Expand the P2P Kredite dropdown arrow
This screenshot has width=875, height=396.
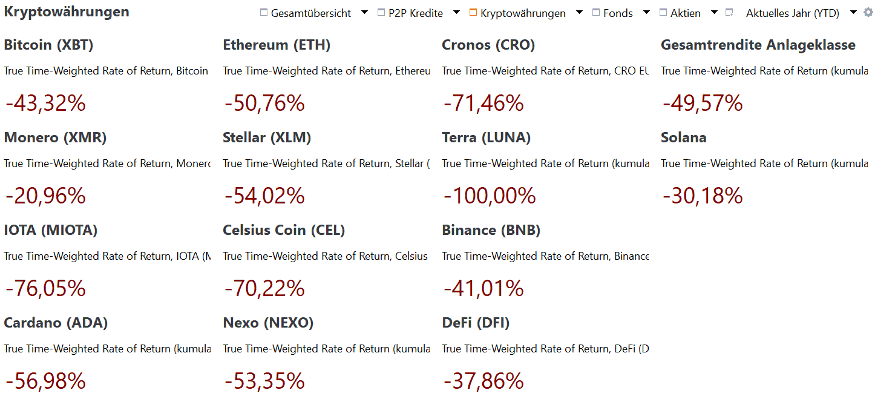tap(456, 13)
